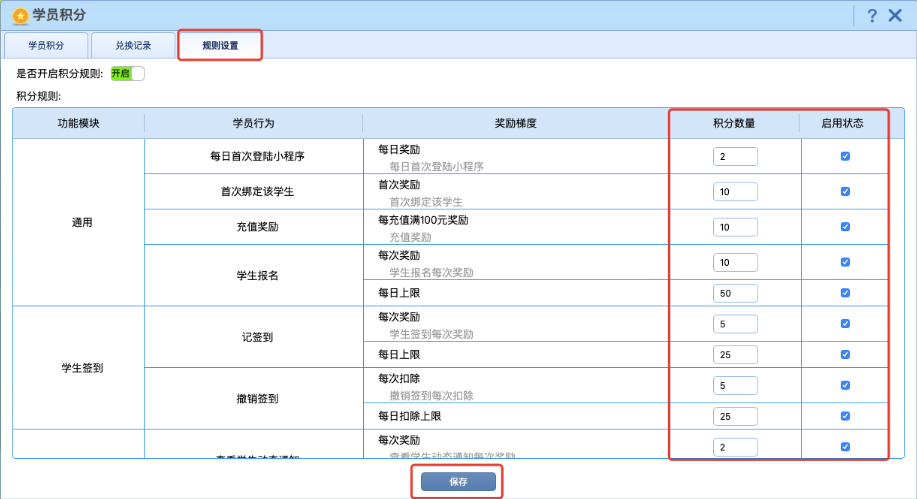
Task: Edit points field for 首次绑定该学生
Action: point(735,192)
